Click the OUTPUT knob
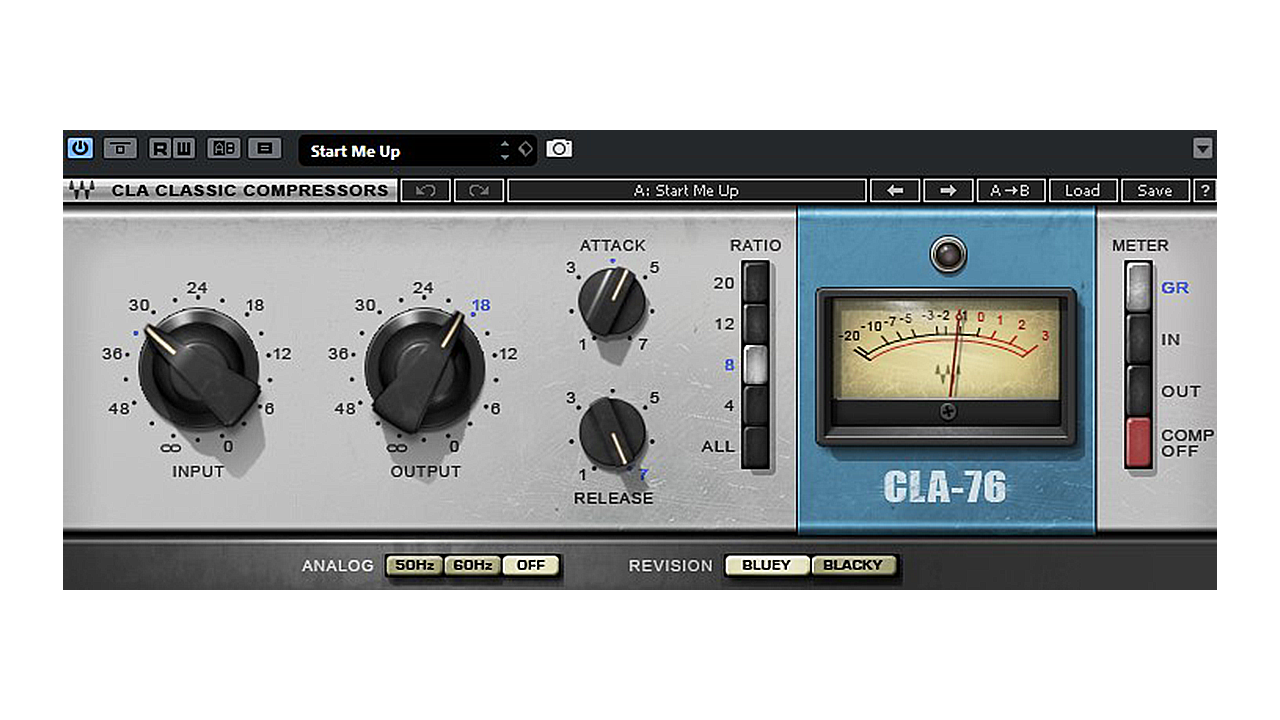The image size is (1280, 720). pos(424,369)
